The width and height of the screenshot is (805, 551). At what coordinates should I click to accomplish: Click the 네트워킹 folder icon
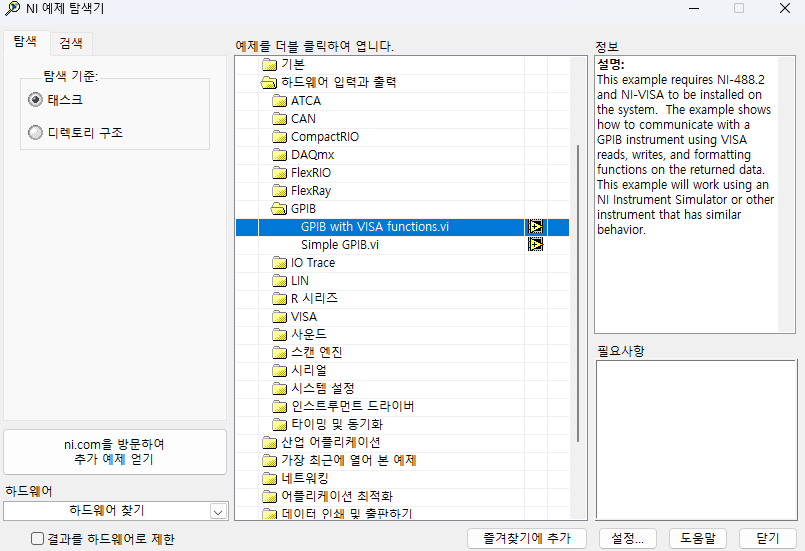tap(269, 479)
